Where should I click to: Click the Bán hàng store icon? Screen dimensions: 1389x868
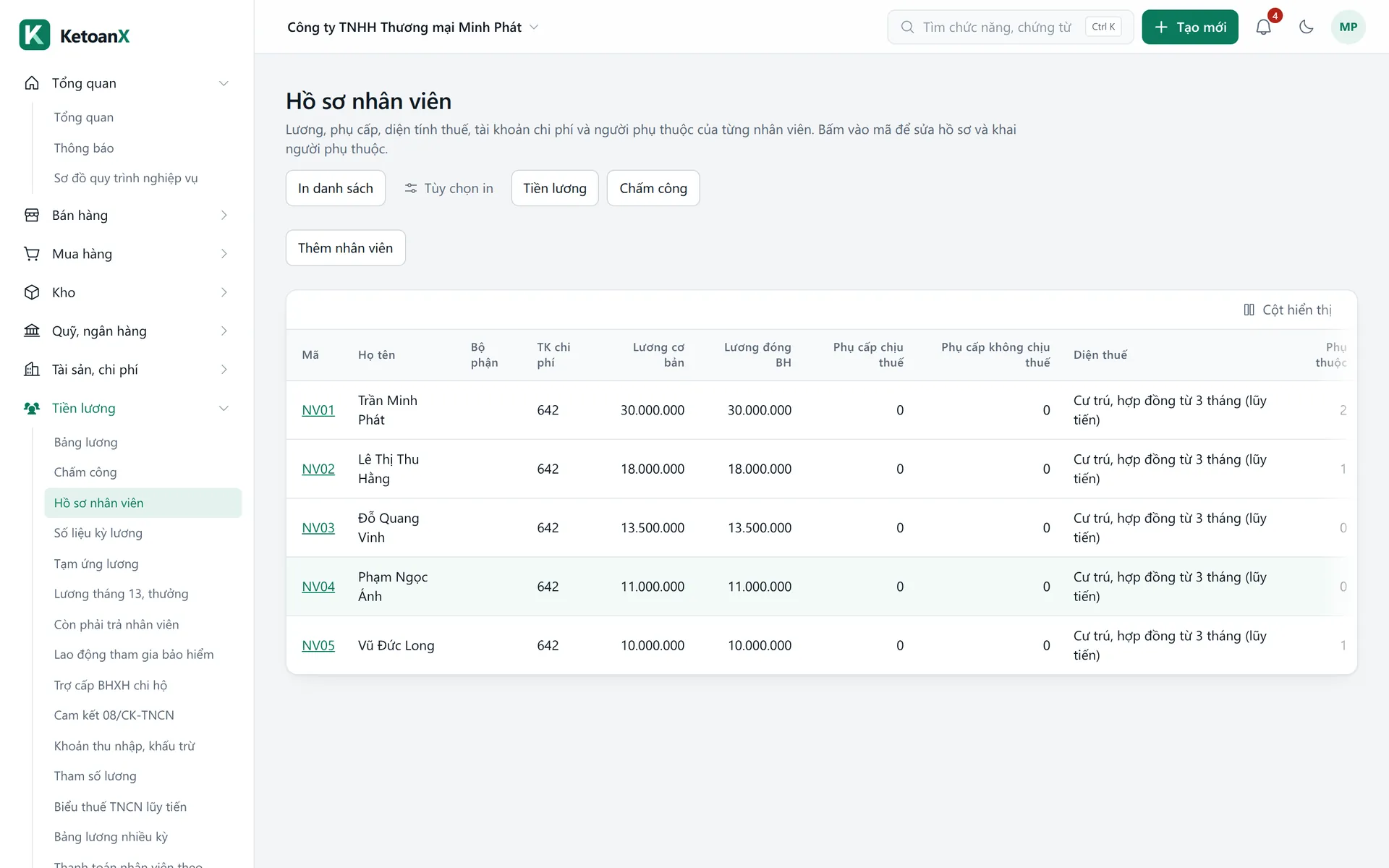[x=32, y=215]
